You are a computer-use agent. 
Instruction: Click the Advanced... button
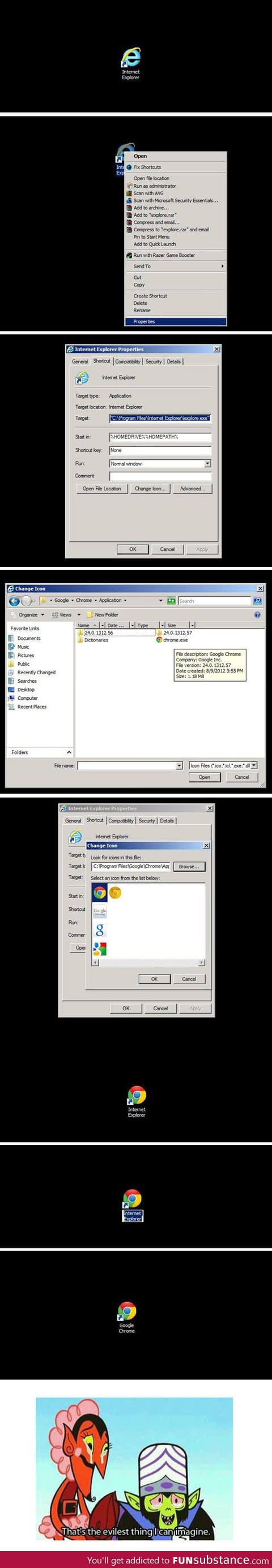pos(192,488)
